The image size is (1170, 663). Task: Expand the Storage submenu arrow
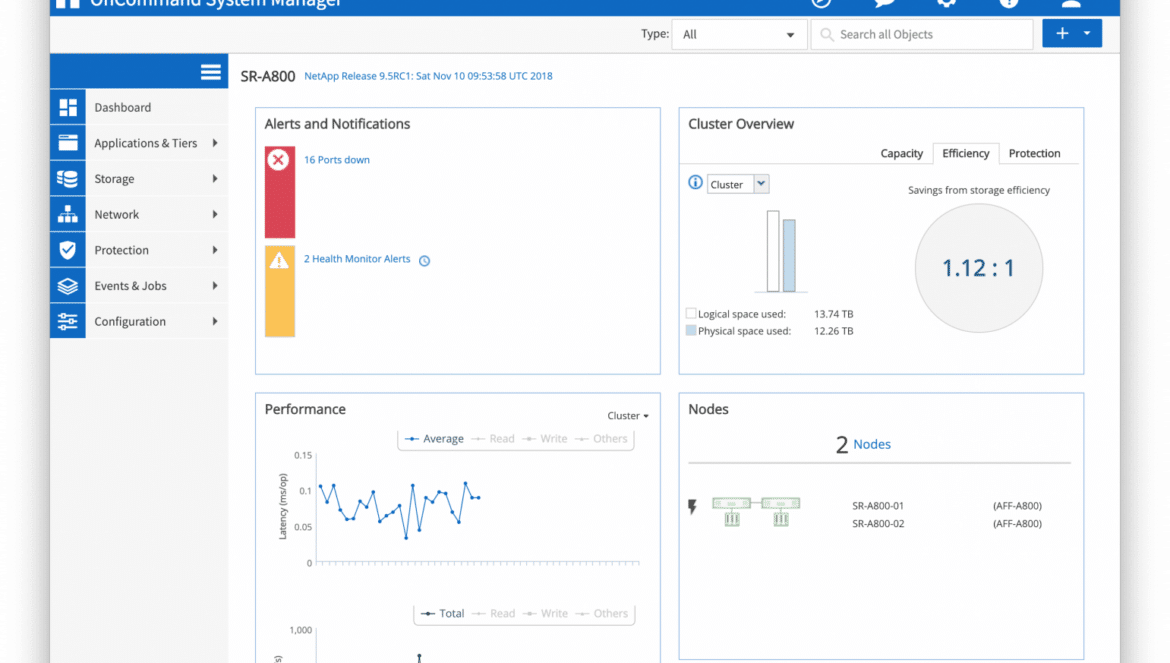[x=215, y=179]
